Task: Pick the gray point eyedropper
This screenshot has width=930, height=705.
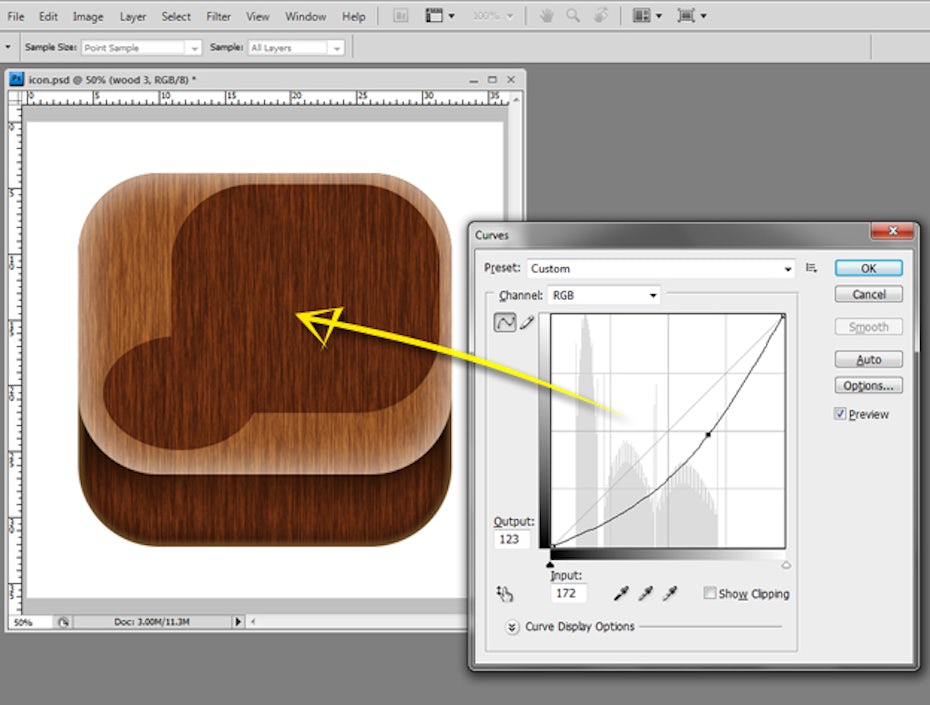Action: pos(646,594)
